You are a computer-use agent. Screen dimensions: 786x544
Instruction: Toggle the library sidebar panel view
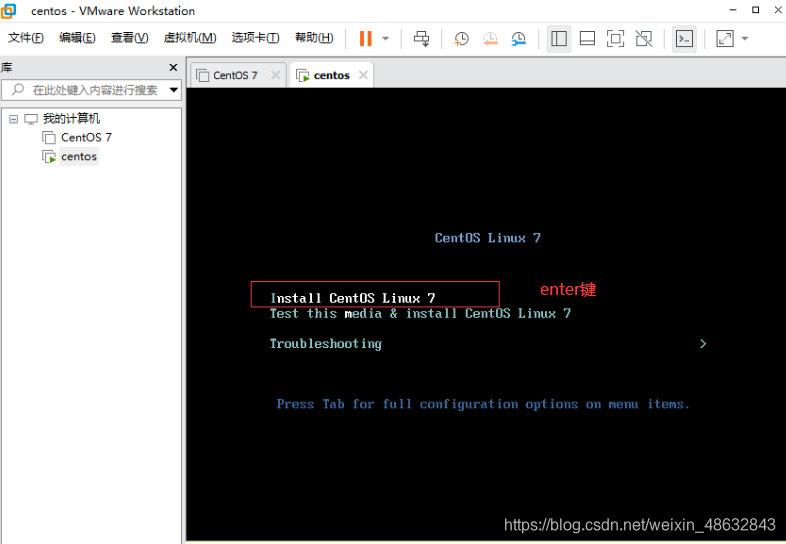point(558,39)
